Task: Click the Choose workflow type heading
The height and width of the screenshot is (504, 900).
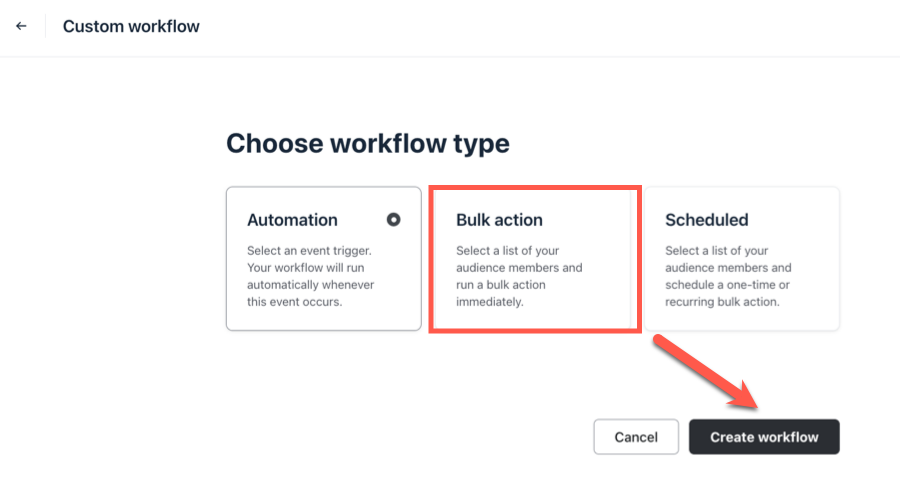Action: click(x=367, y=143)
